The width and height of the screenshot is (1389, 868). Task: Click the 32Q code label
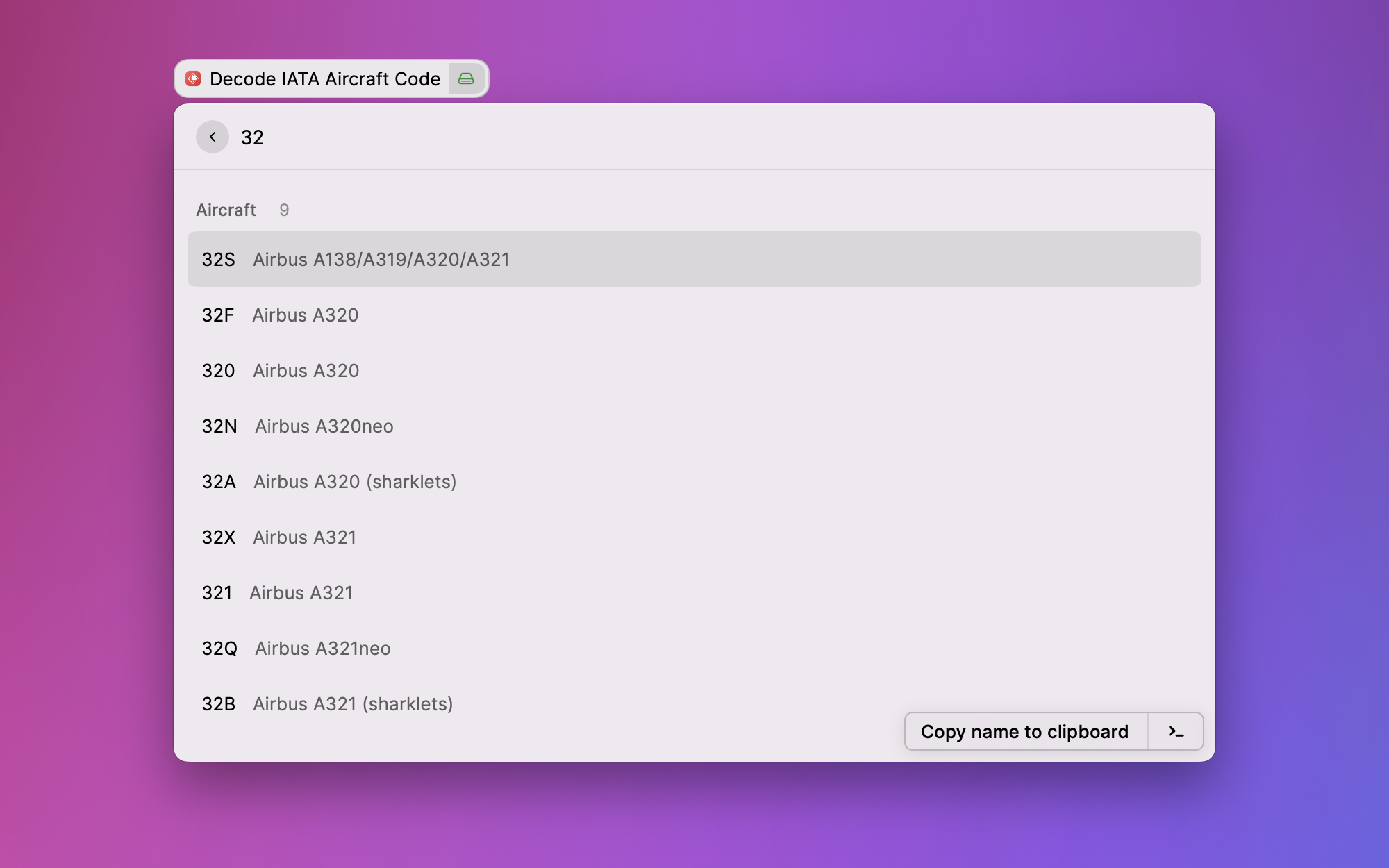(219, 648)
